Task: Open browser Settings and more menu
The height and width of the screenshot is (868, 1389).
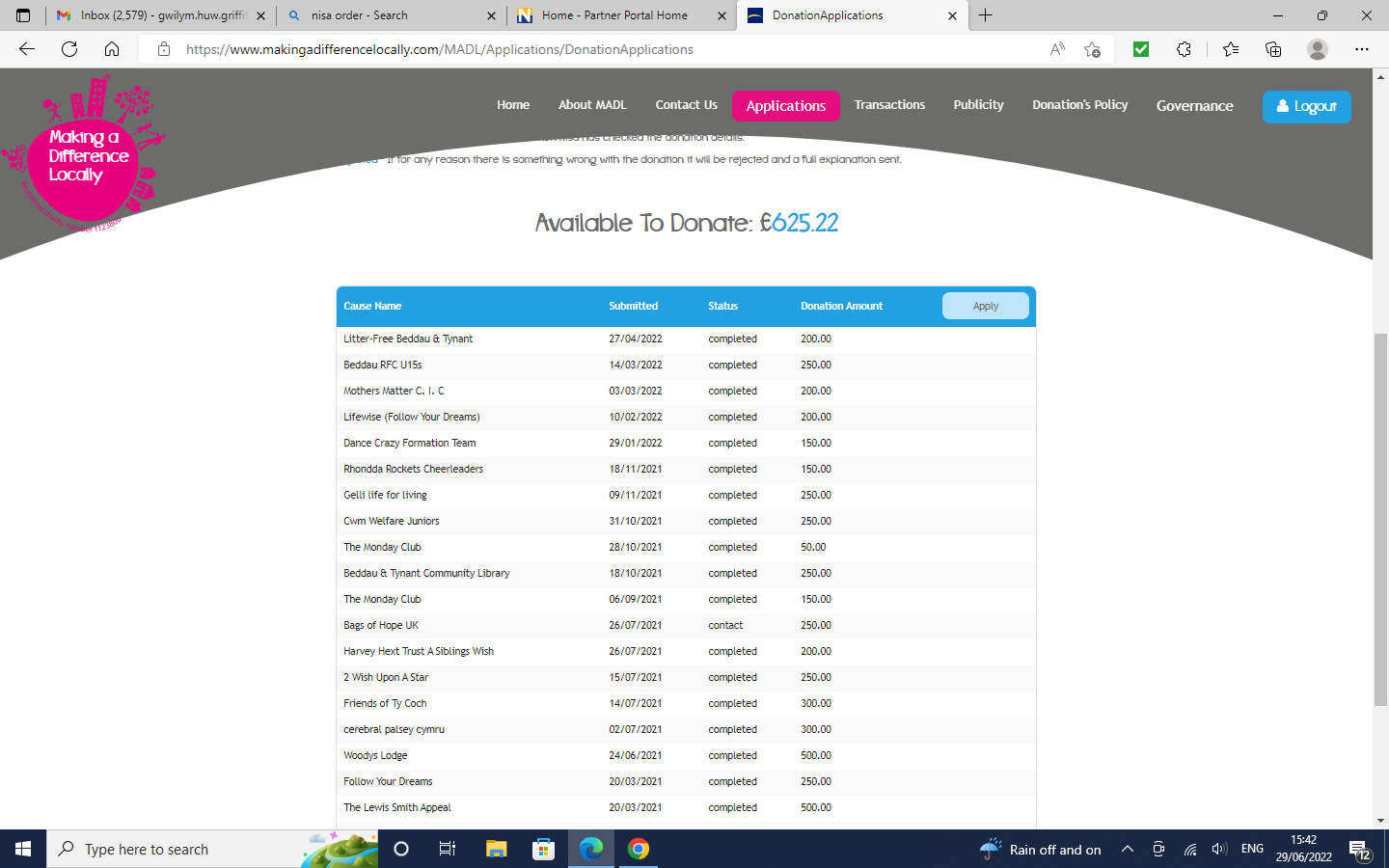Action: 1361,49
